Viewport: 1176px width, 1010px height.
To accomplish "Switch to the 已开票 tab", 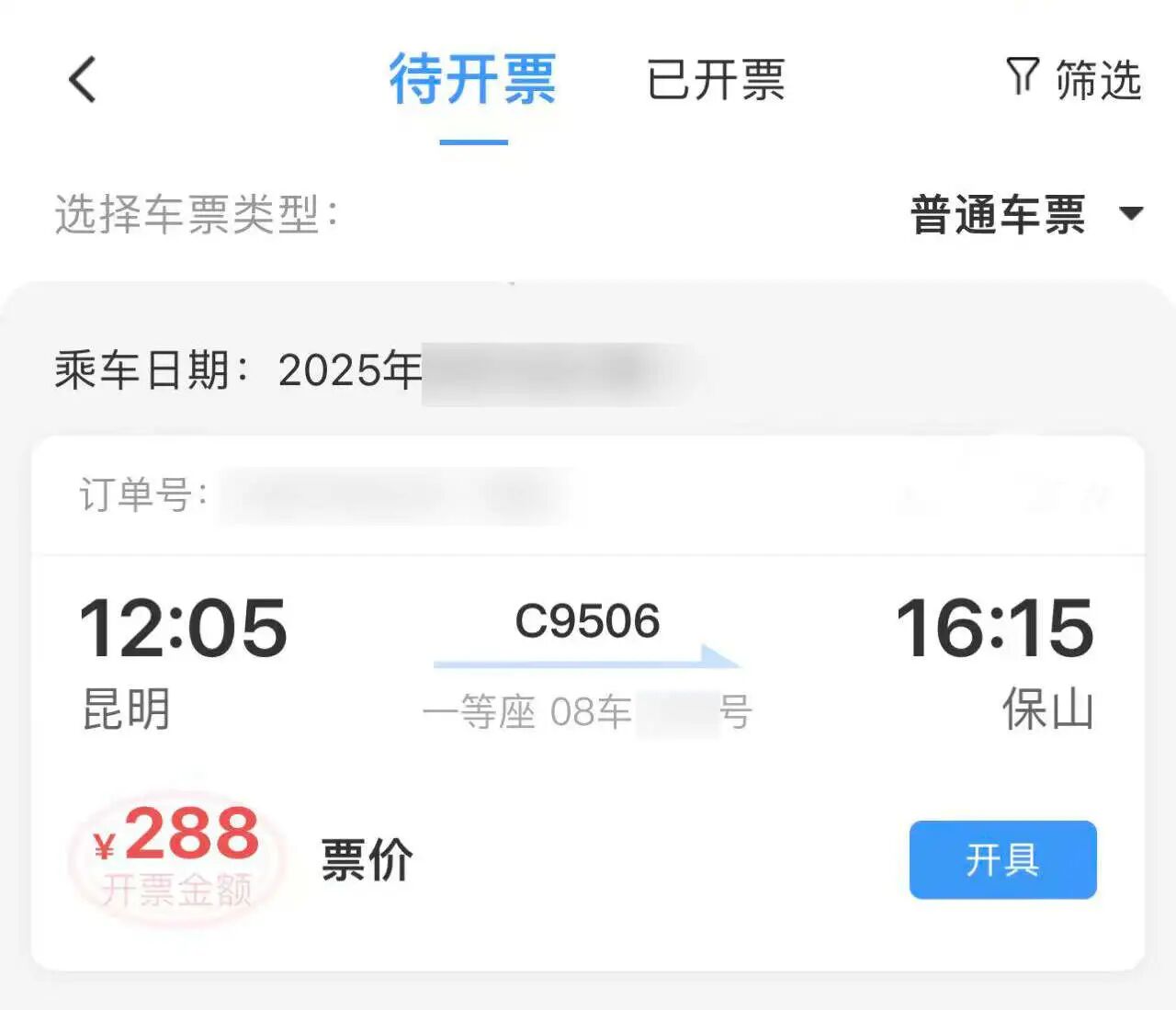I will [x=716, y=80].
